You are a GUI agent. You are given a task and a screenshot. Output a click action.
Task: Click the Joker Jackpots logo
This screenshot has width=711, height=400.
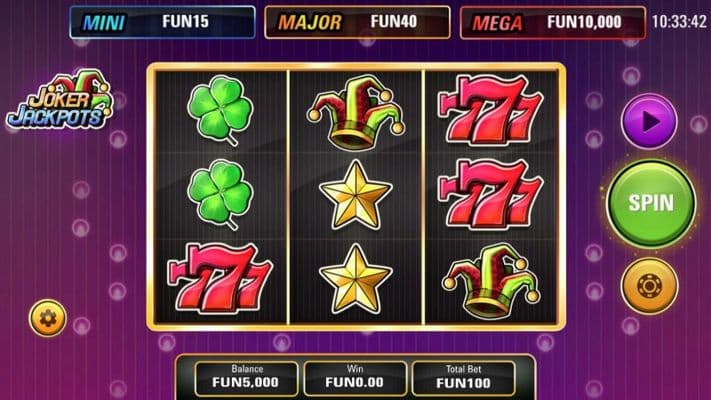coord(60,100)
